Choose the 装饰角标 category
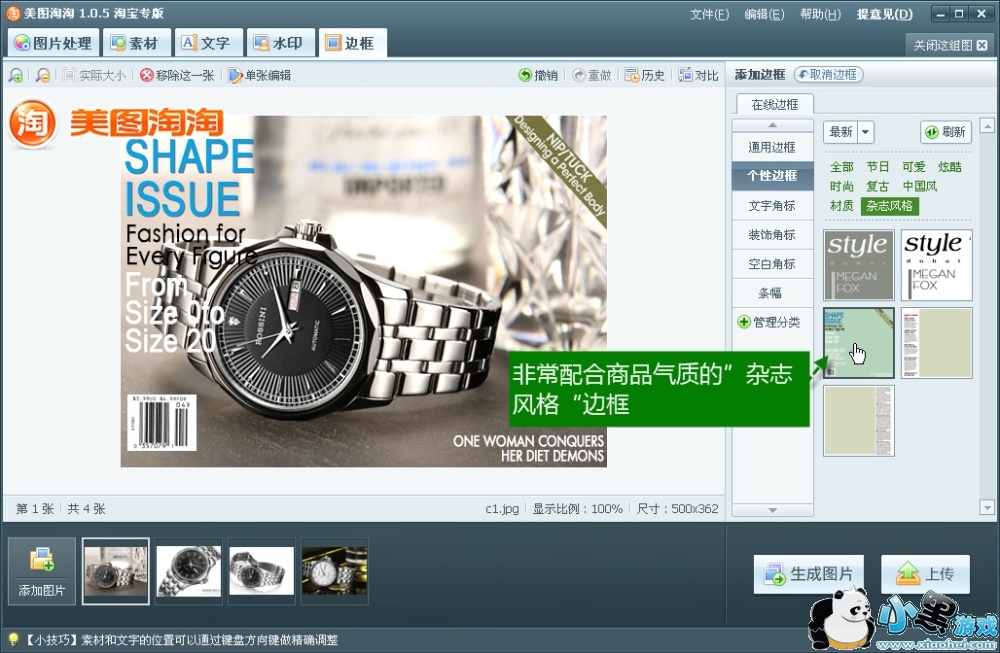The image size is (1000, 653). click(x=772, y=235)
